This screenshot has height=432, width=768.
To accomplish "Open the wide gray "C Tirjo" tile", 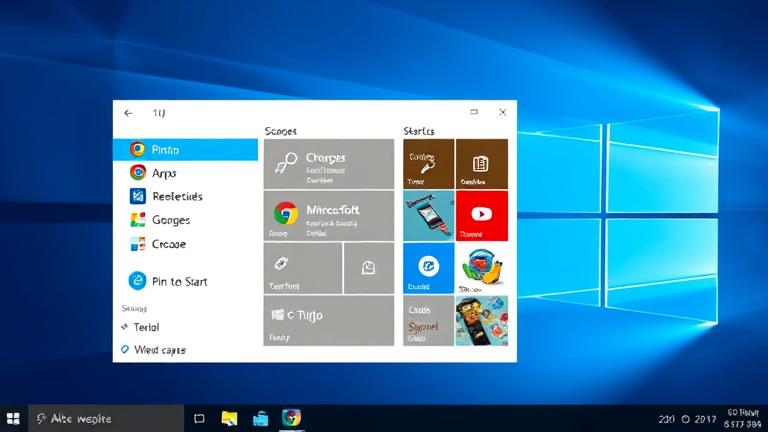I will click(x=329, y=321).
